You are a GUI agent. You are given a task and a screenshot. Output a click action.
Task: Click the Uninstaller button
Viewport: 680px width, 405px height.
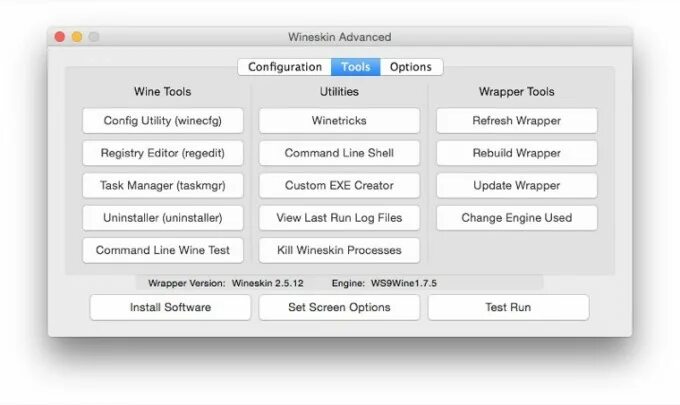coord(163,217)
